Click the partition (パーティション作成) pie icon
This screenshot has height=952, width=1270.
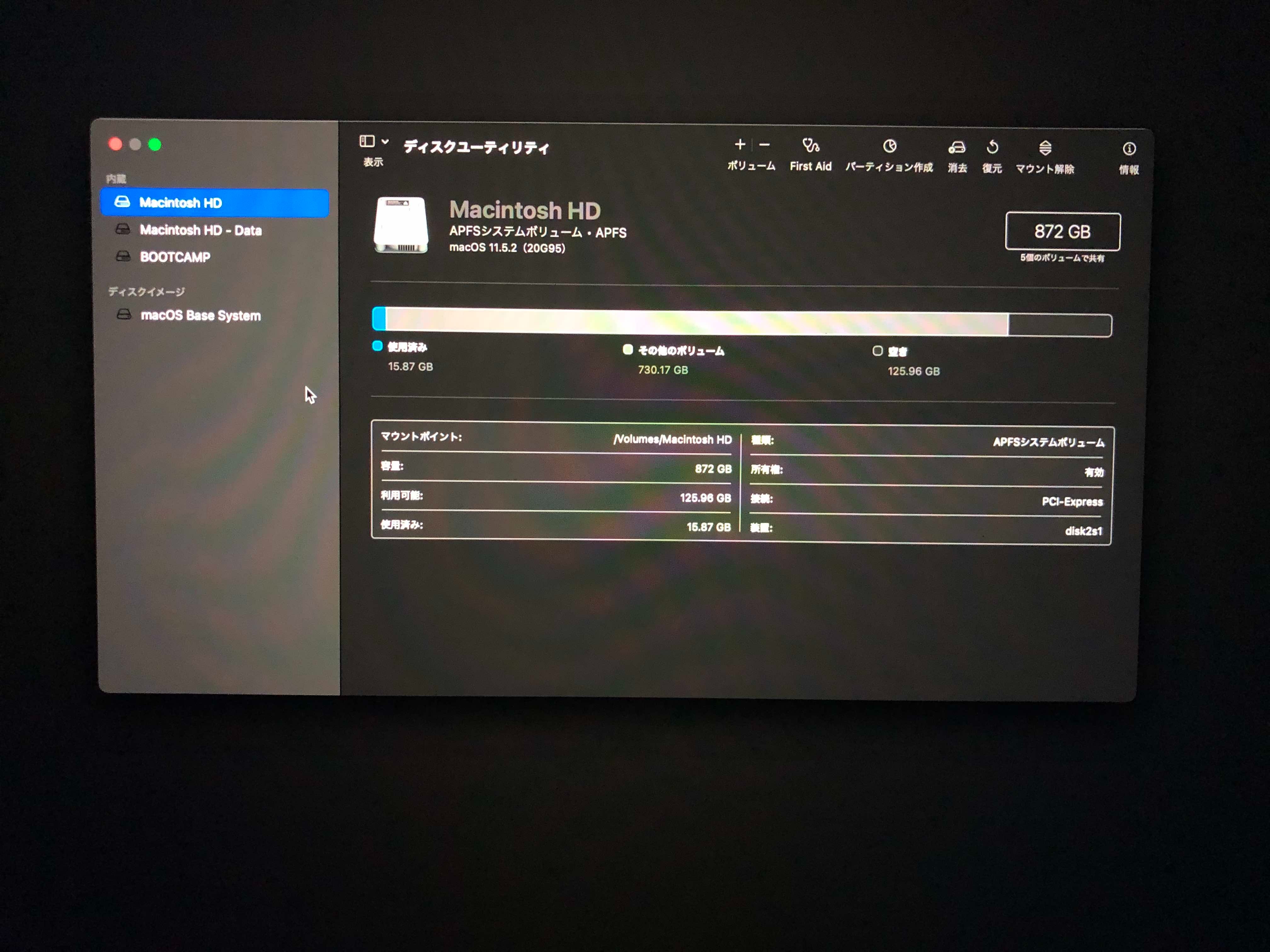point(889,147)
